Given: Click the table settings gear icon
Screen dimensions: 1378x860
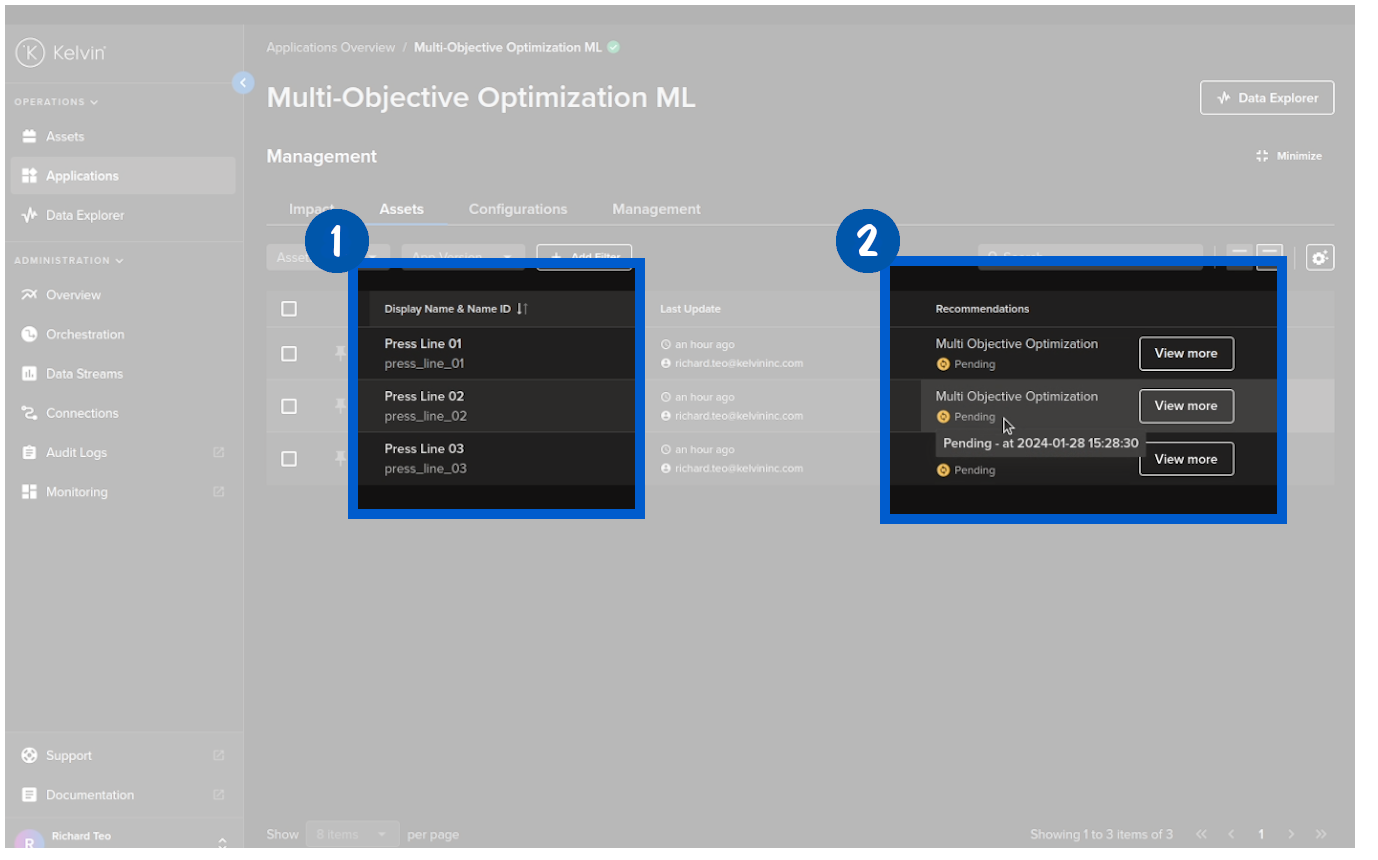Looking at the screenshot, I should pyautogui.click(x=1319, y=258).
